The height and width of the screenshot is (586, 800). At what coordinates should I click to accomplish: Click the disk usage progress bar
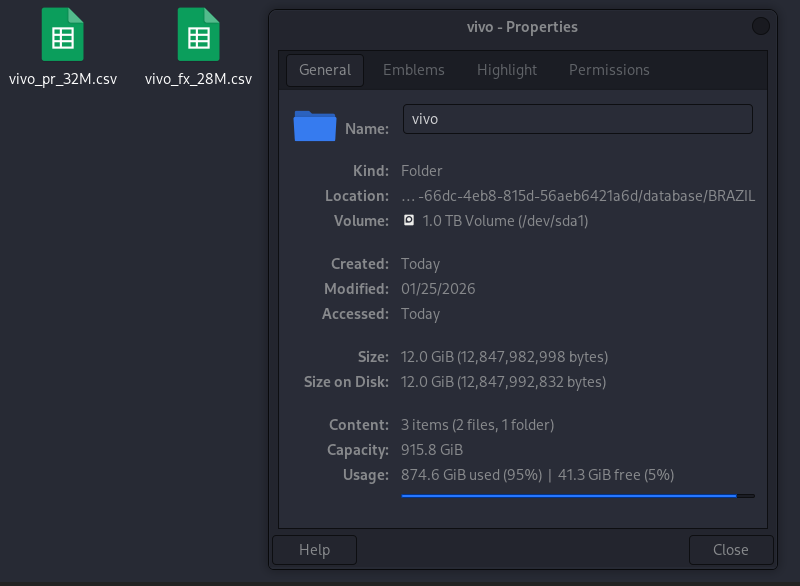[x=578, y=496]
